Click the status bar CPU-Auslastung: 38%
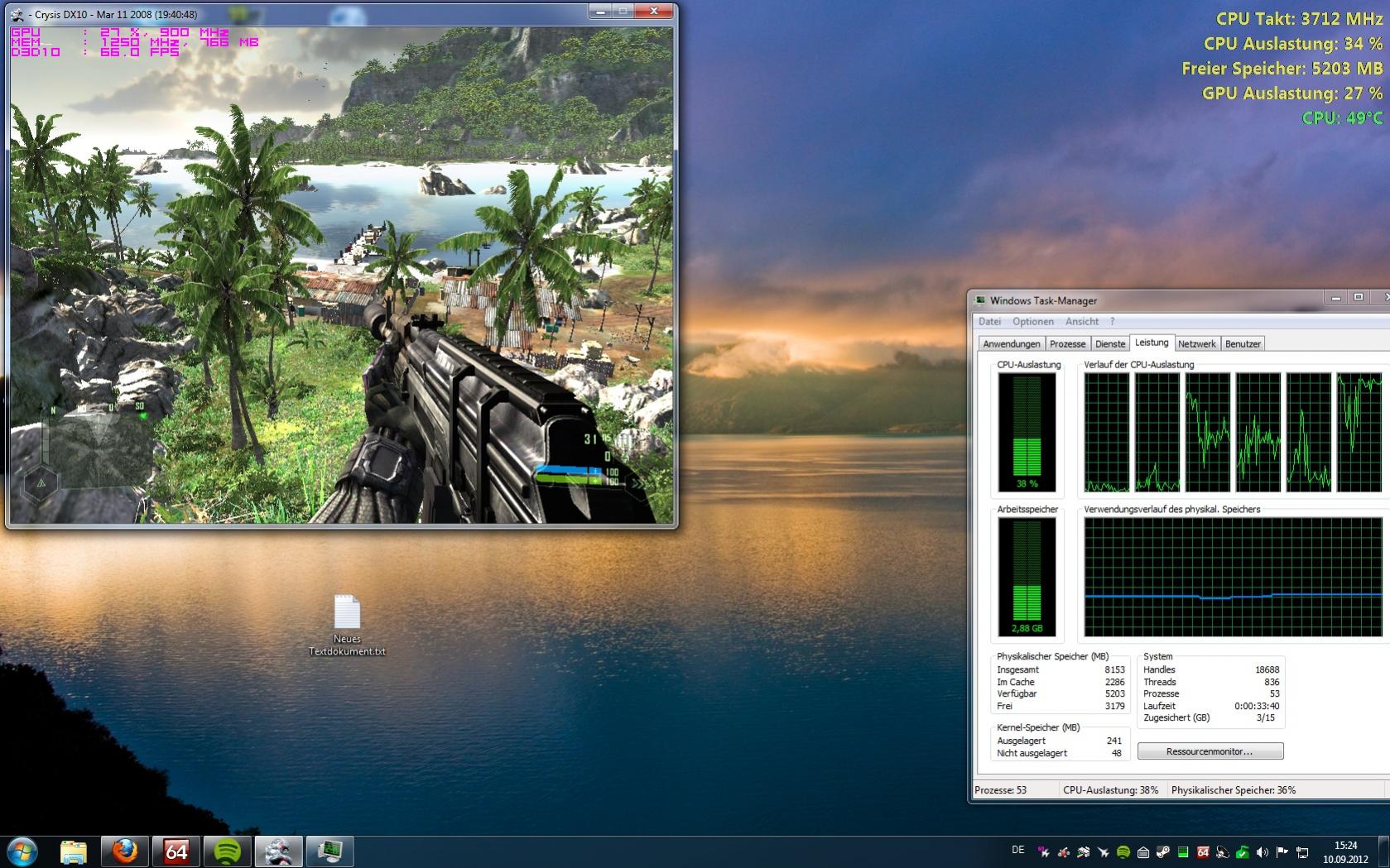 [1111, 790]
